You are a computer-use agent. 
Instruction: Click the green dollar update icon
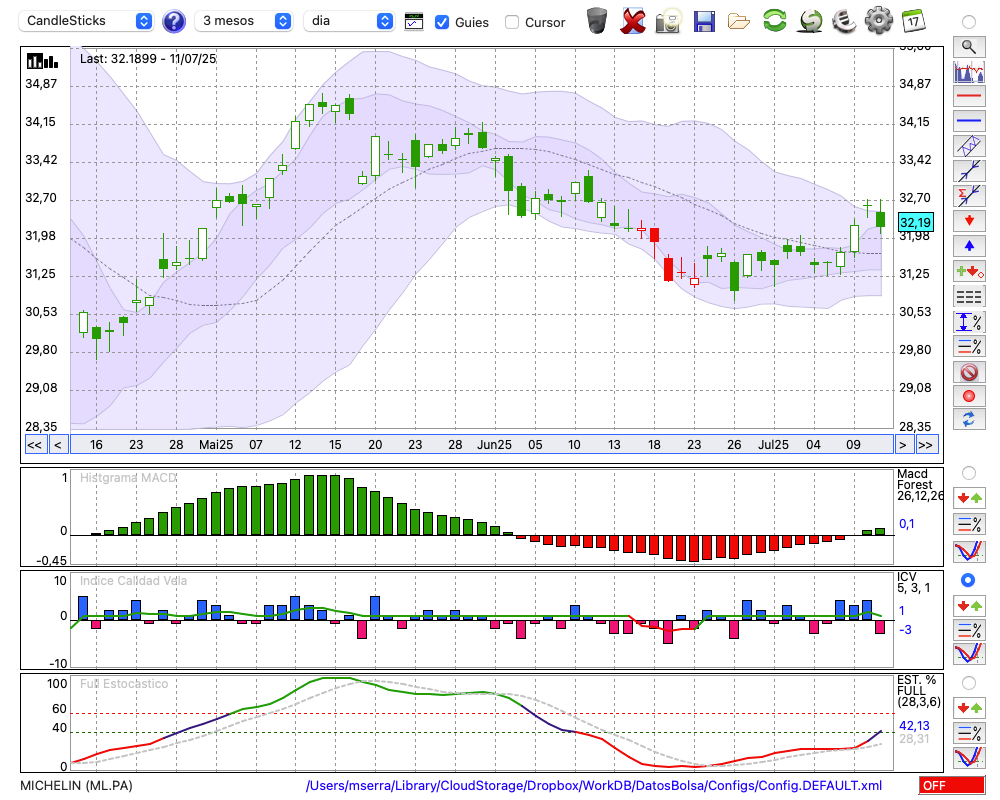click(810, 21)
